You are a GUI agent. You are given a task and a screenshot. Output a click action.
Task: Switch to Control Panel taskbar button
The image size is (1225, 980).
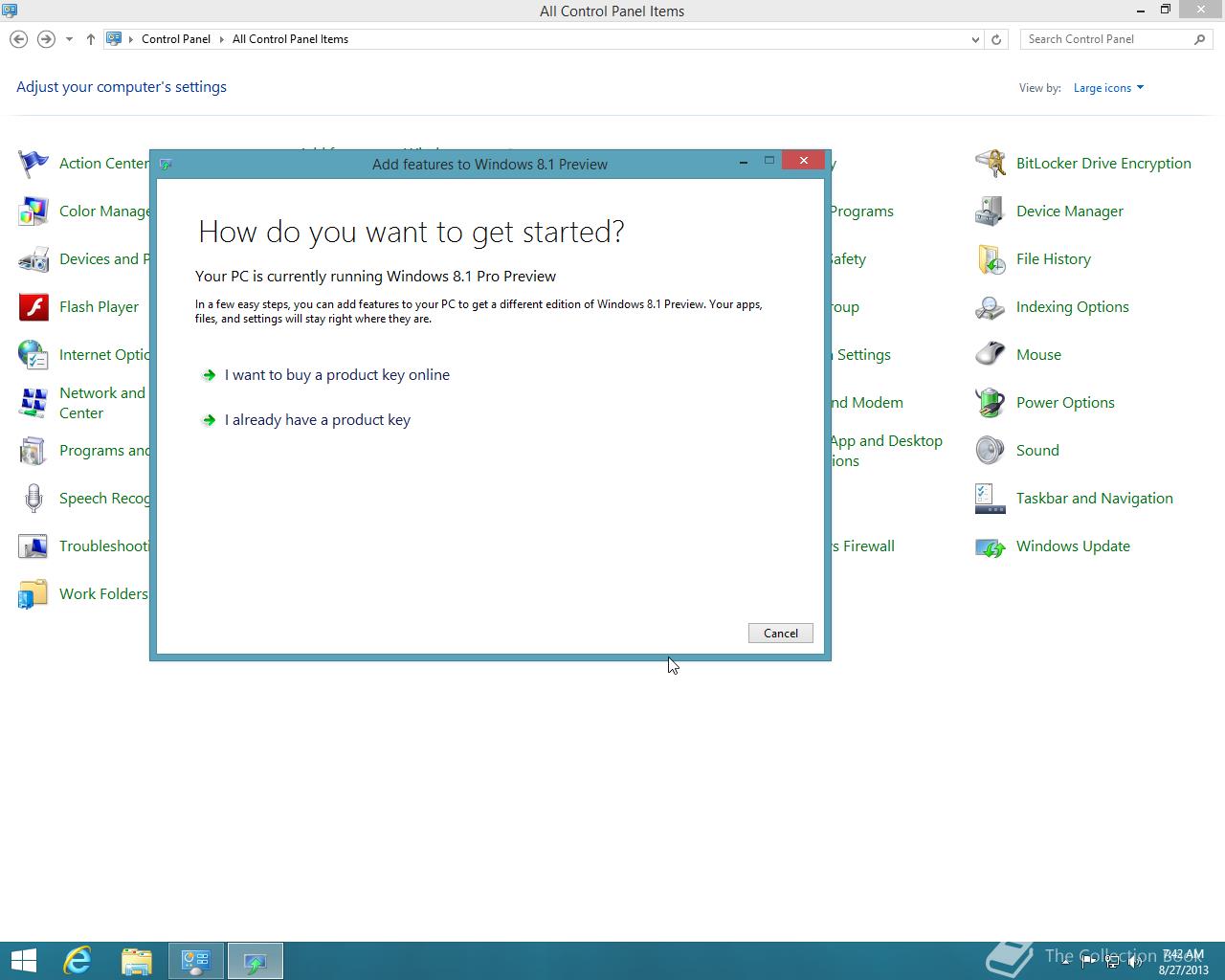[x=196, y=961]
